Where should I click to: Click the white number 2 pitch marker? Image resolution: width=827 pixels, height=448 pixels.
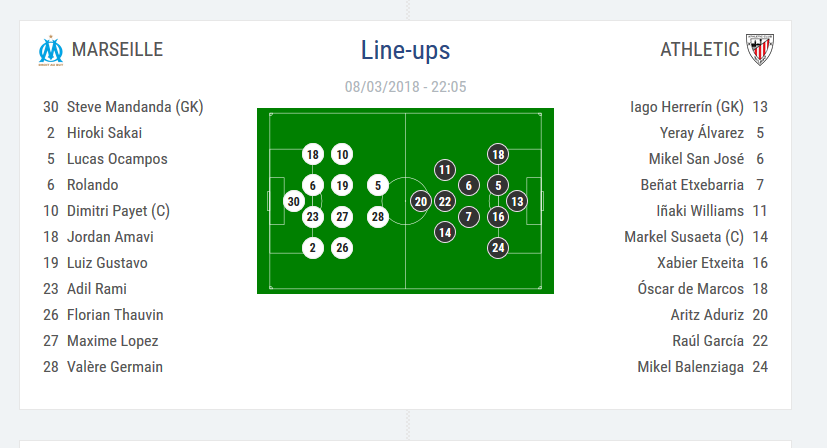click(313, 248)
